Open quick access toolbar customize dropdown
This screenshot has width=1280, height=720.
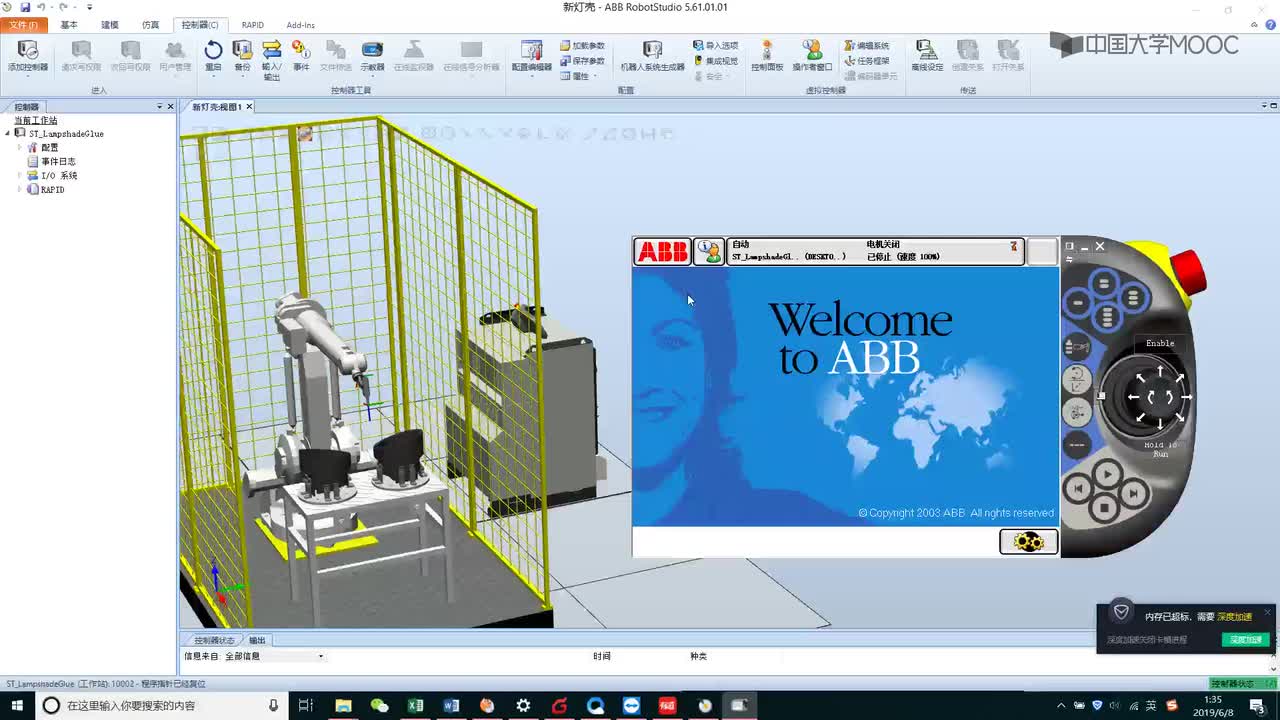89,7
